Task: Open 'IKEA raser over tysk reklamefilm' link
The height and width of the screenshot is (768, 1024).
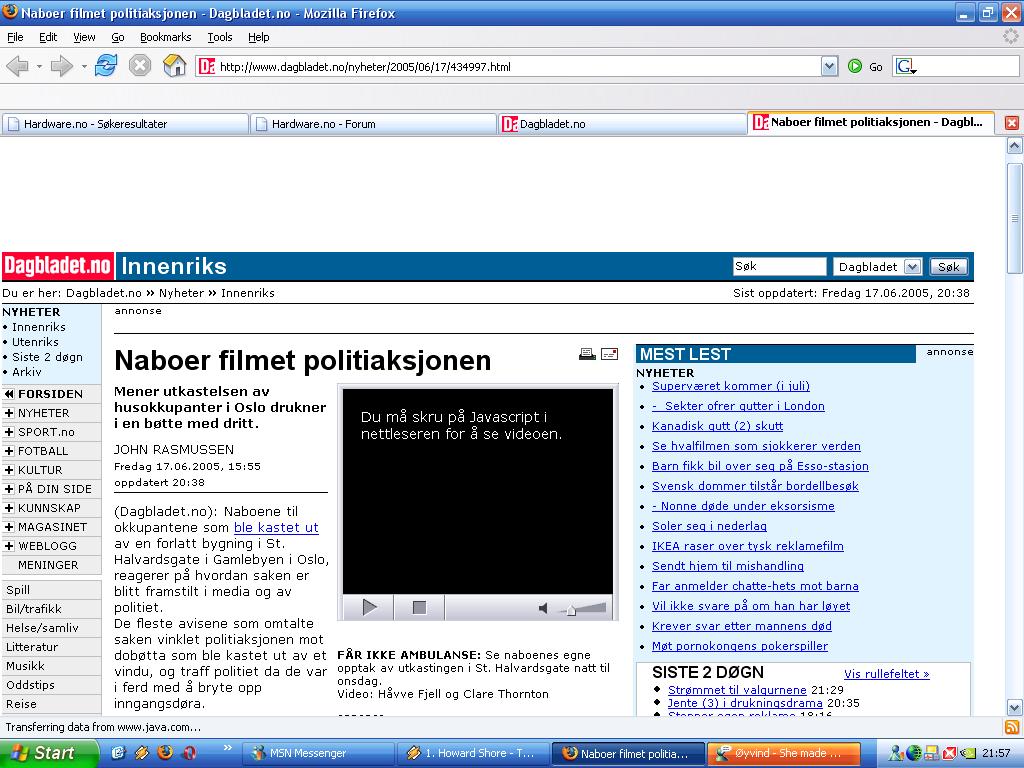Action: click(748, 546)
